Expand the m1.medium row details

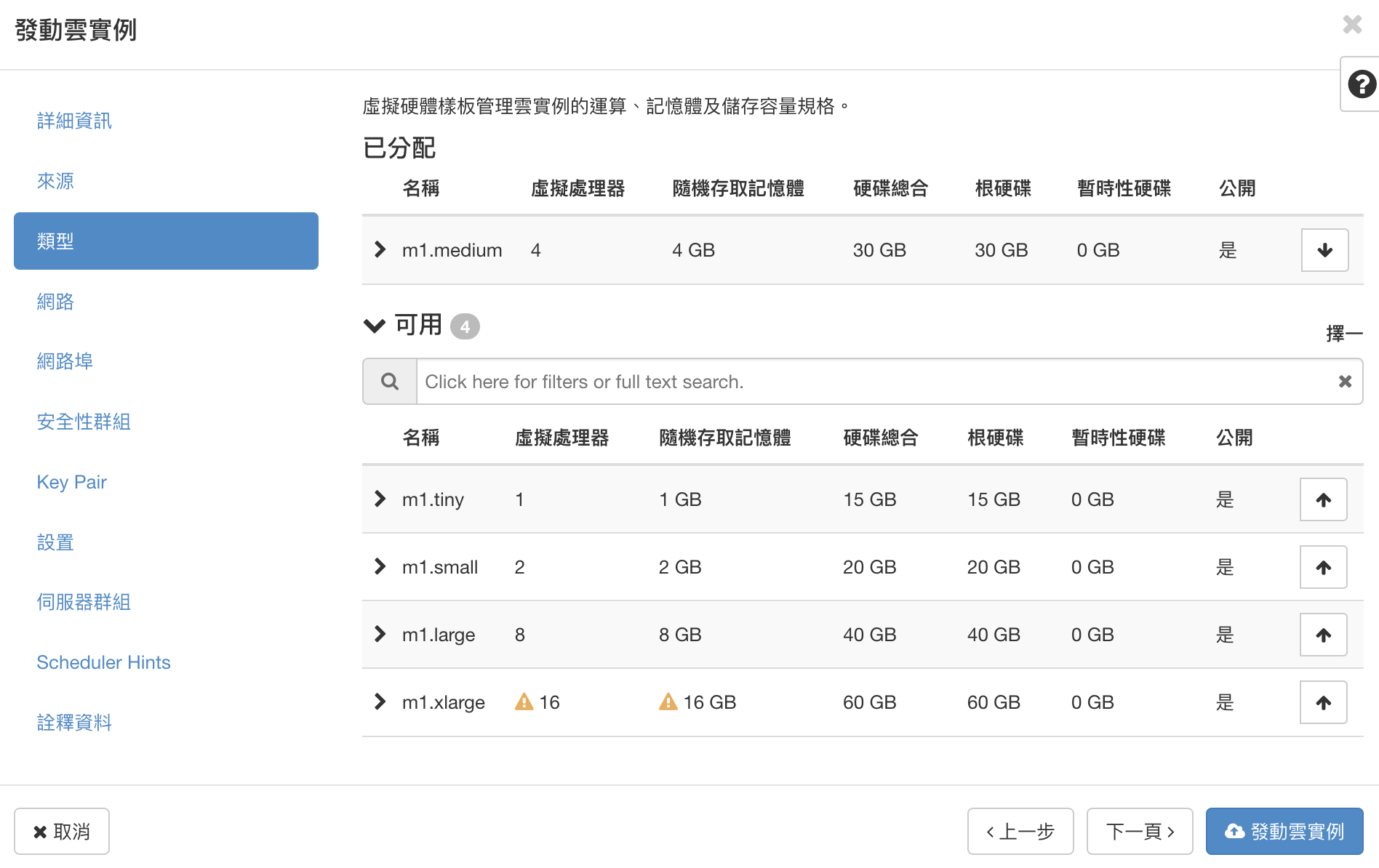click(380, 250)
